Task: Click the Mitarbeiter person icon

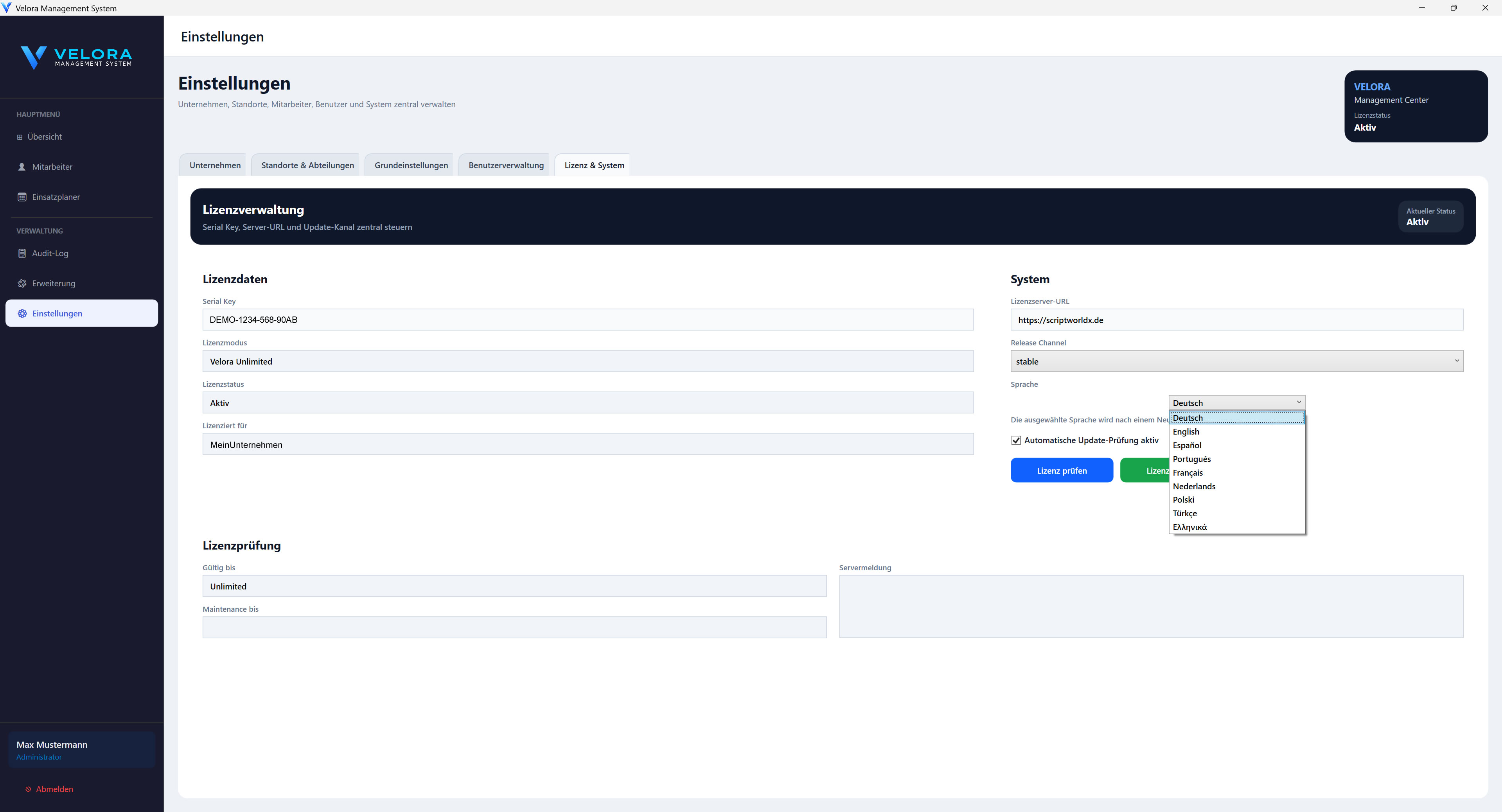Action: [22, 167]
